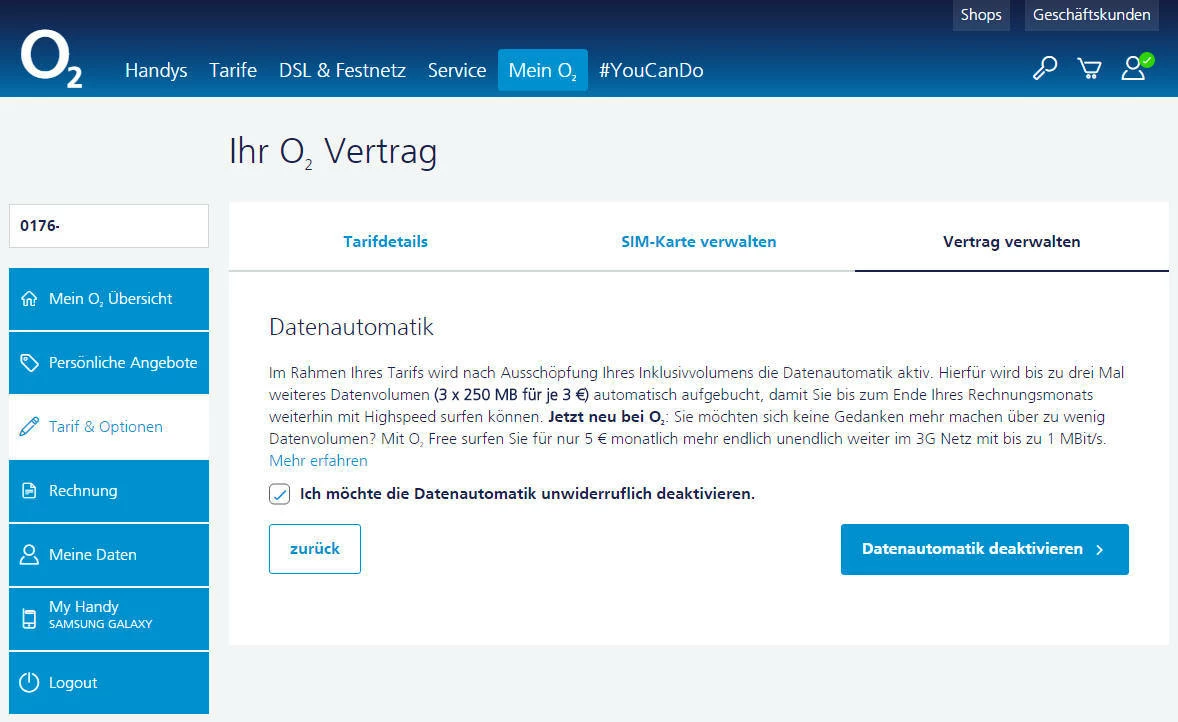Viewport: 1178px width, 722px height.
Task: Click the invoice icon beside Rechnung
Action: coord(29,491)
